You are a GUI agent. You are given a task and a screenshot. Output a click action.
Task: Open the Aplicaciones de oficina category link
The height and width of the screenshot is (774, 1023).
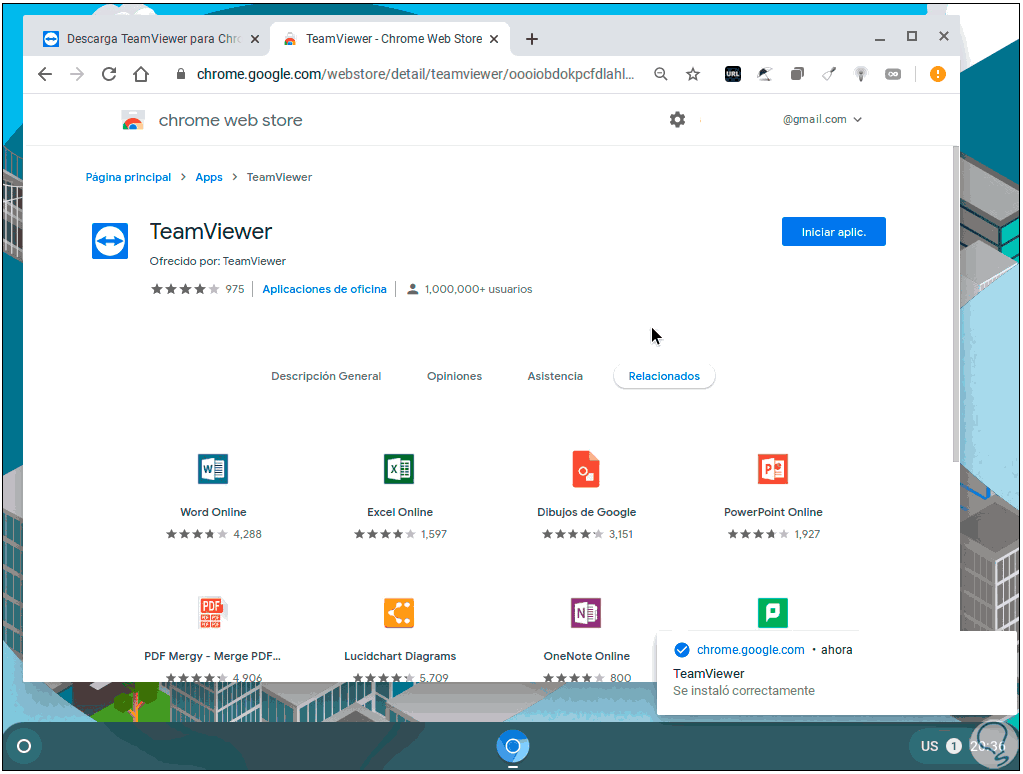pos(324,289)
